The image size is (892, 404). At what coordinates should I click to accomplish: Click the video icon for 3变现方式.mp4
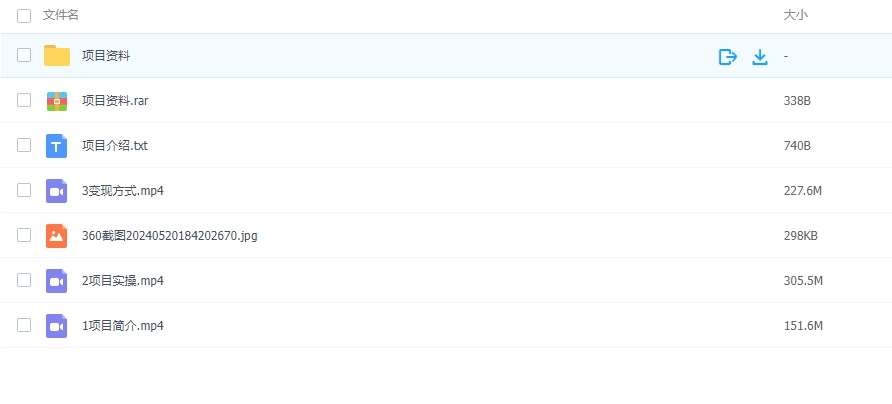point(57,191)
